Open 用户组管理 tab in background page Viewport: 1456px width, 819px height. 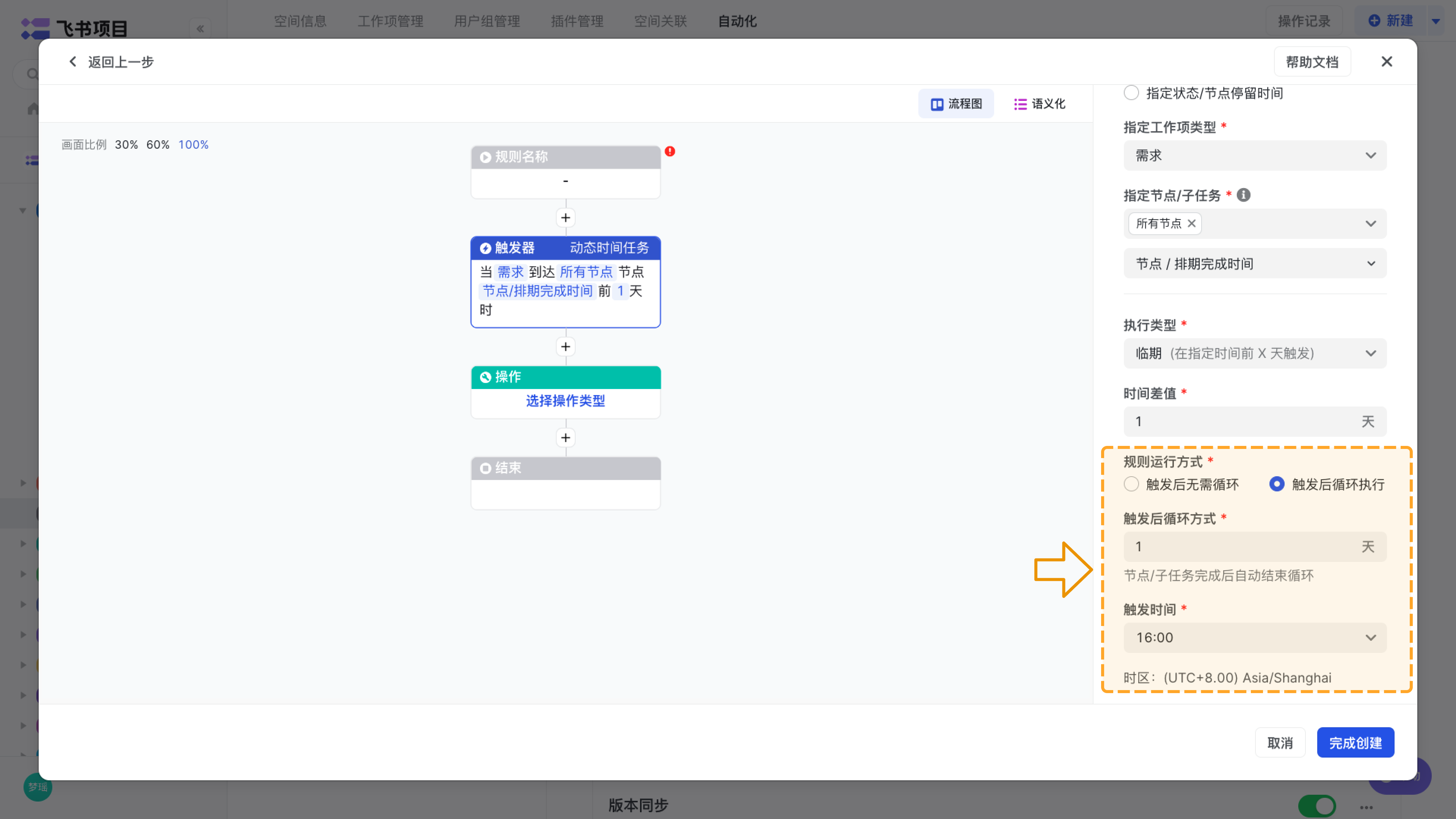tap(487, 21)
